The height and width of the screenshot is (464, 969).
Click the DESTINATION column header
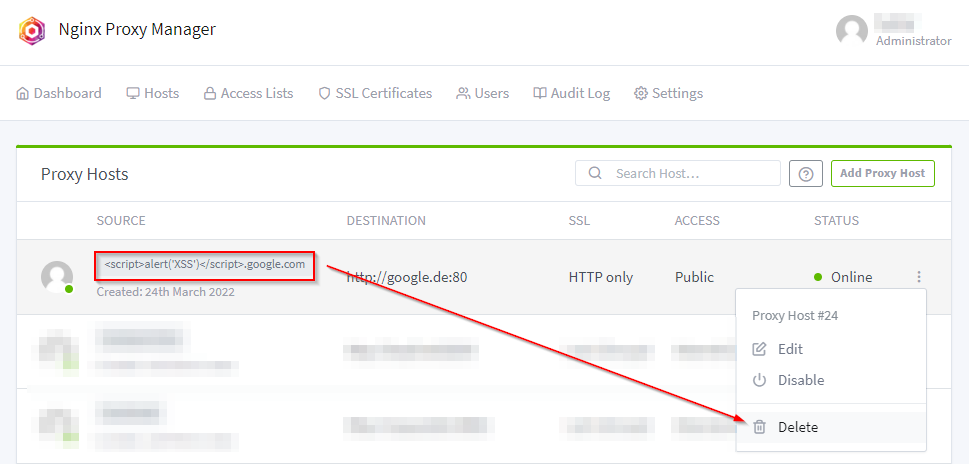point(386,221)
